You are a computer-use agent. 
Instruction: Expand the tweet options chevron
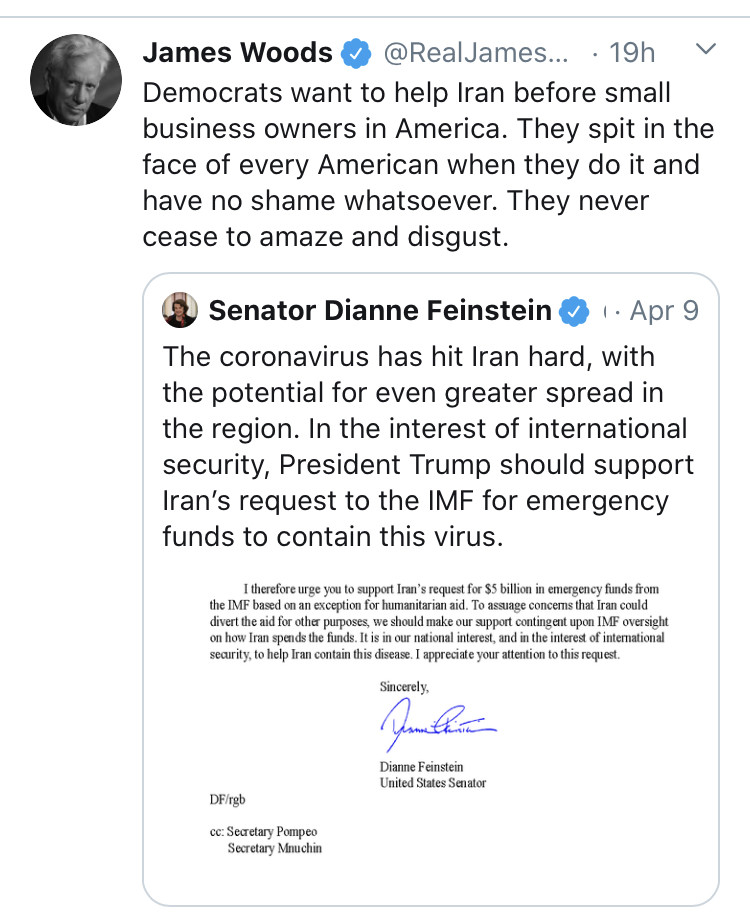pos(706,50)
